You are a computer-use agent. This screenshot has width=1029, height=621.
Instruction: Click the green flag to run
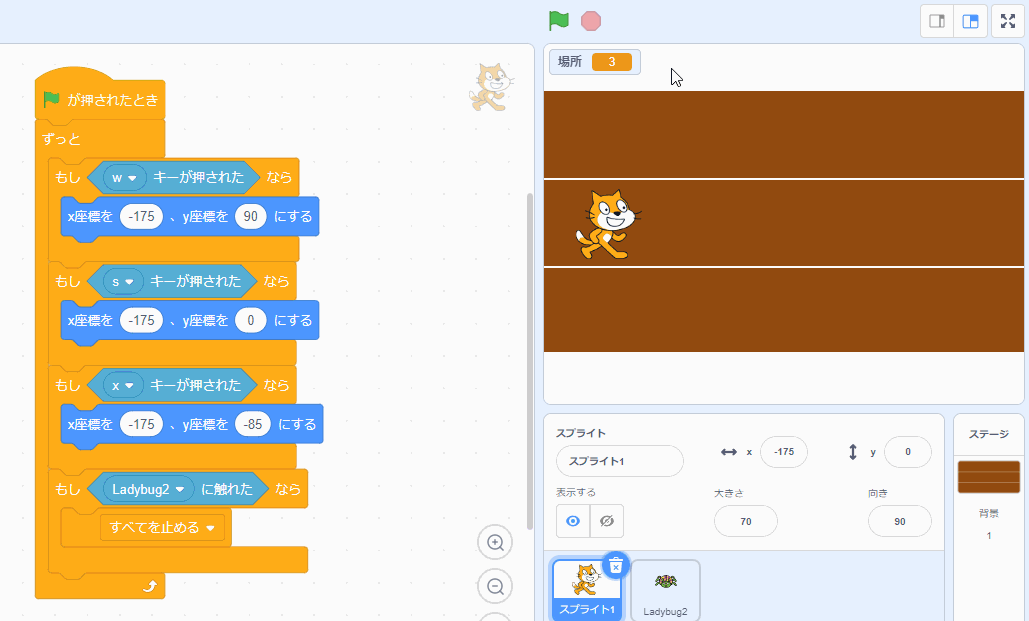(x=558, y=21)
